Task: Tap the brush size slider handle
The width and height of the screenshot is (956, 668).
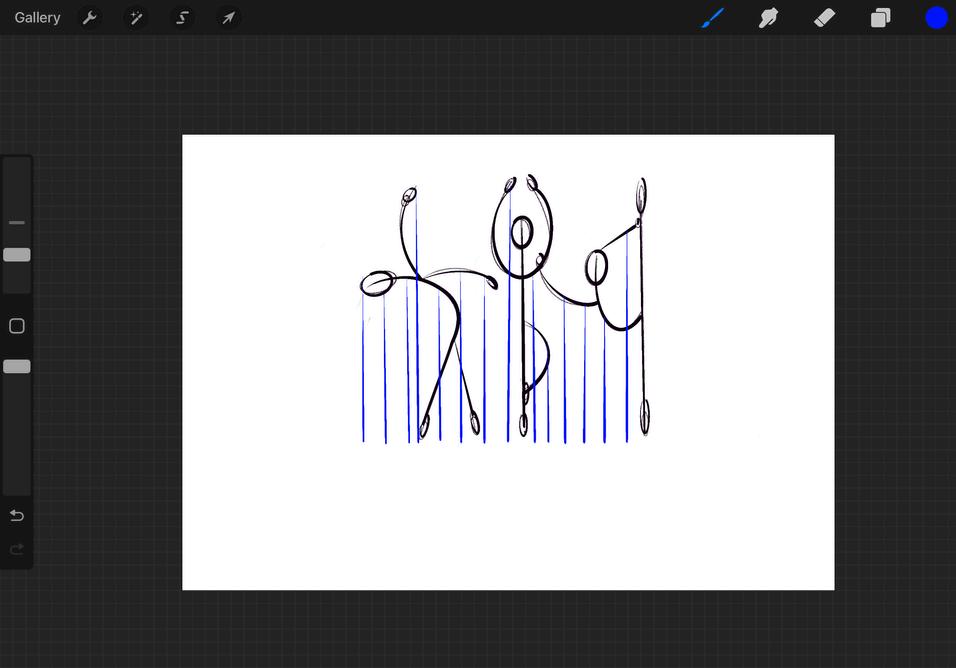Action: [16, 255]
